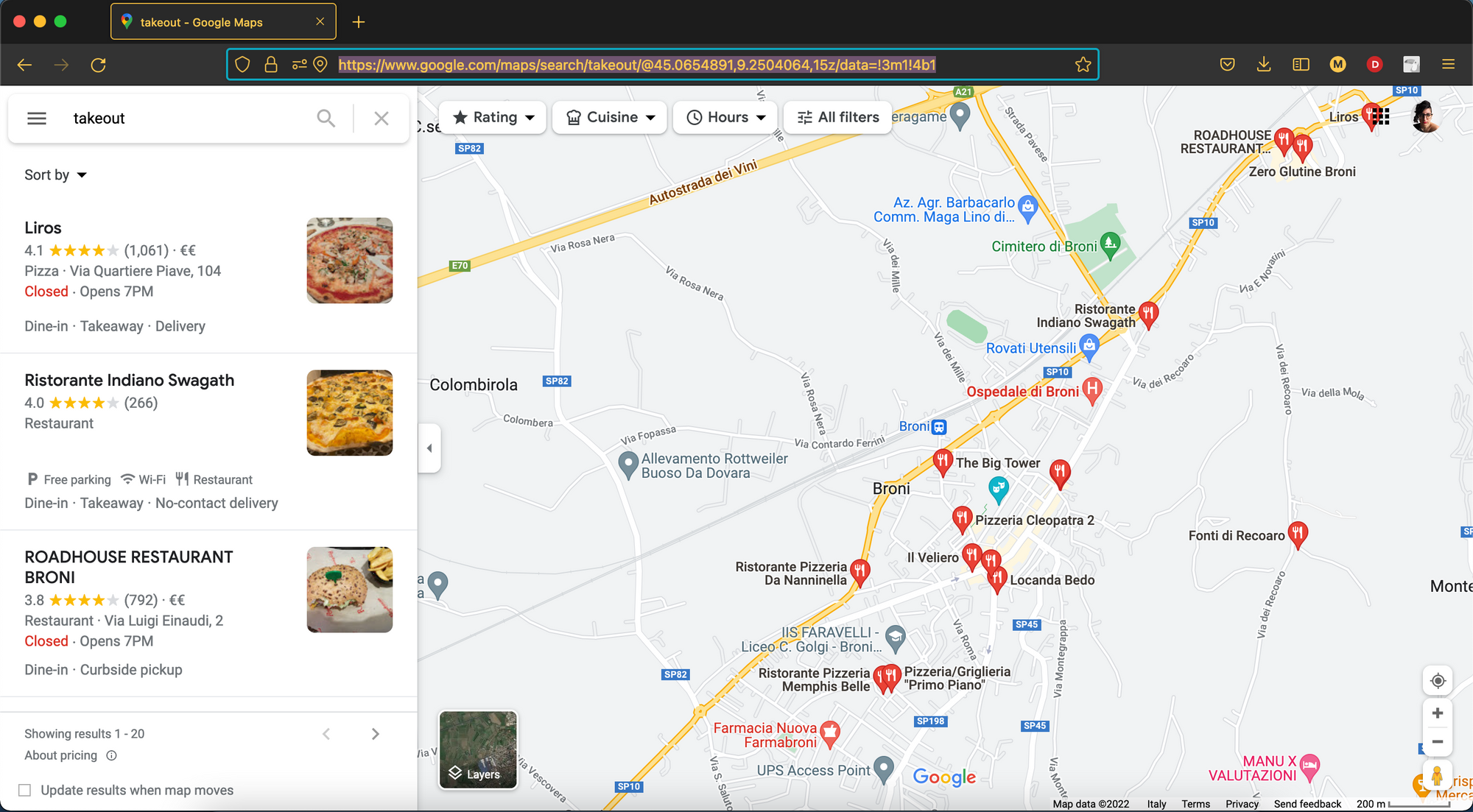Open All filters panel
This screenshot has height=812, width=1473.
[x=838, y=118]
